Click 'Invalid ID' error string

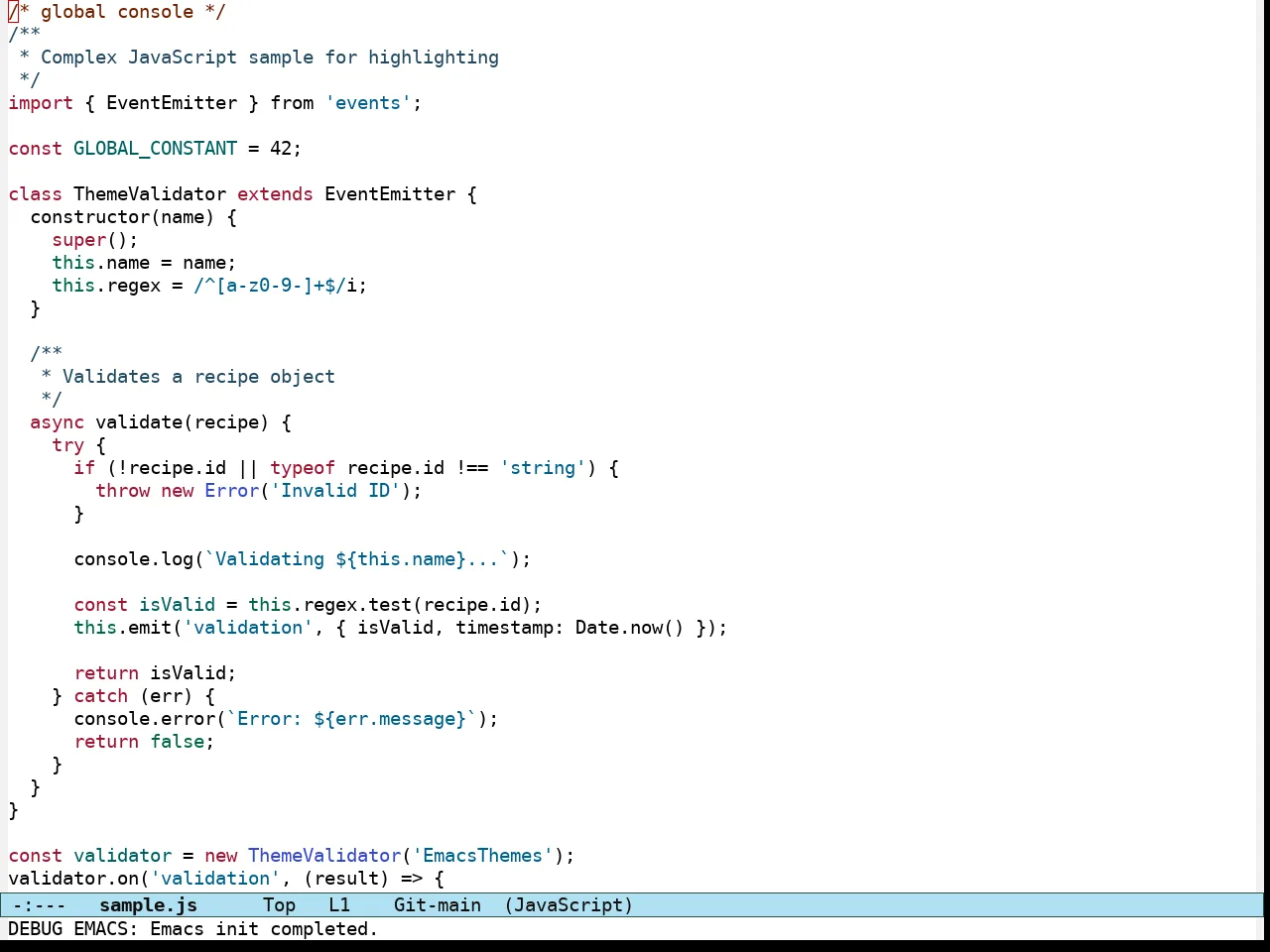[335, 491]
